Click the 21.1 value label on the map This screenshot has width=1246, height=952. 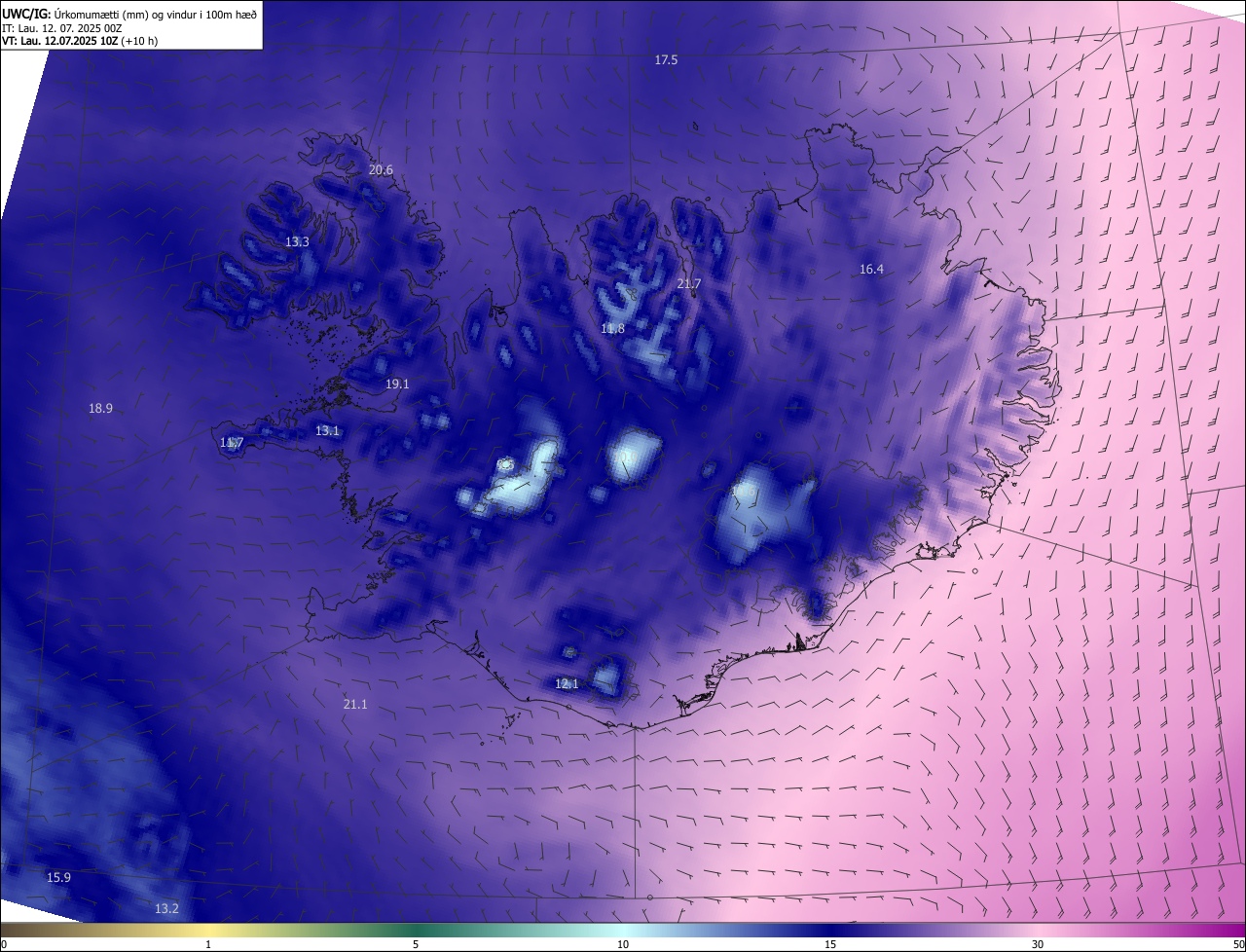tap(355, 705)
